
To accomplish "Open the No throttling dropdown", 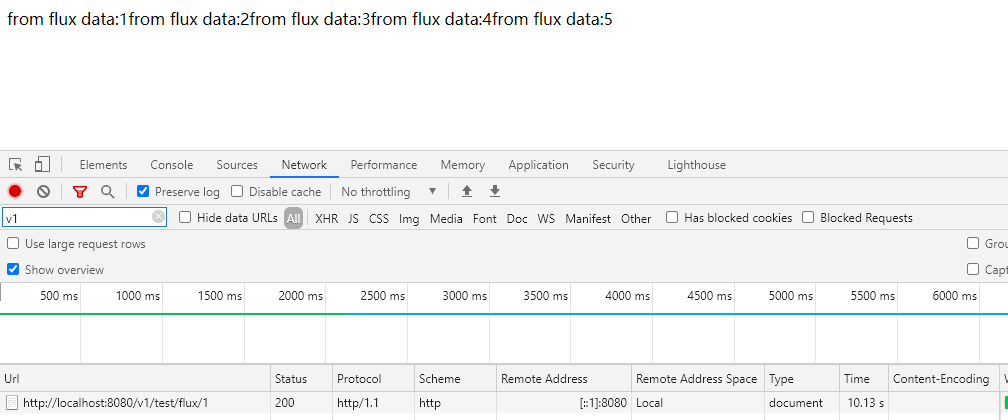I will click(389, 191).
